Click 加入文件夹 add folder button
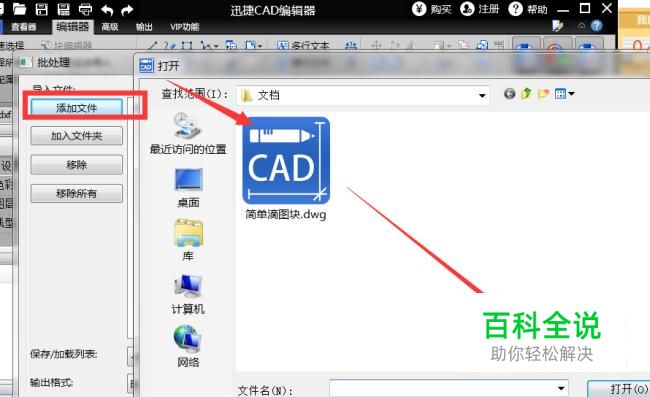Viewport: 650px width, 397px height. (x=77, y=136)
